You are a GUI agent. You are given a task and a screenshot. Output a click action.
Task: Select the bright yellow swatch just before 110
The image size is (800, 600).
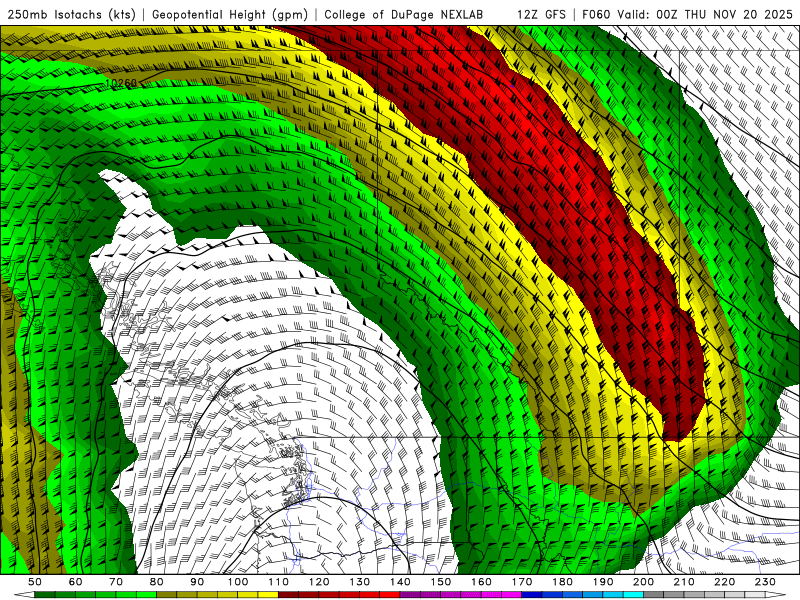(x=268, y=595)
